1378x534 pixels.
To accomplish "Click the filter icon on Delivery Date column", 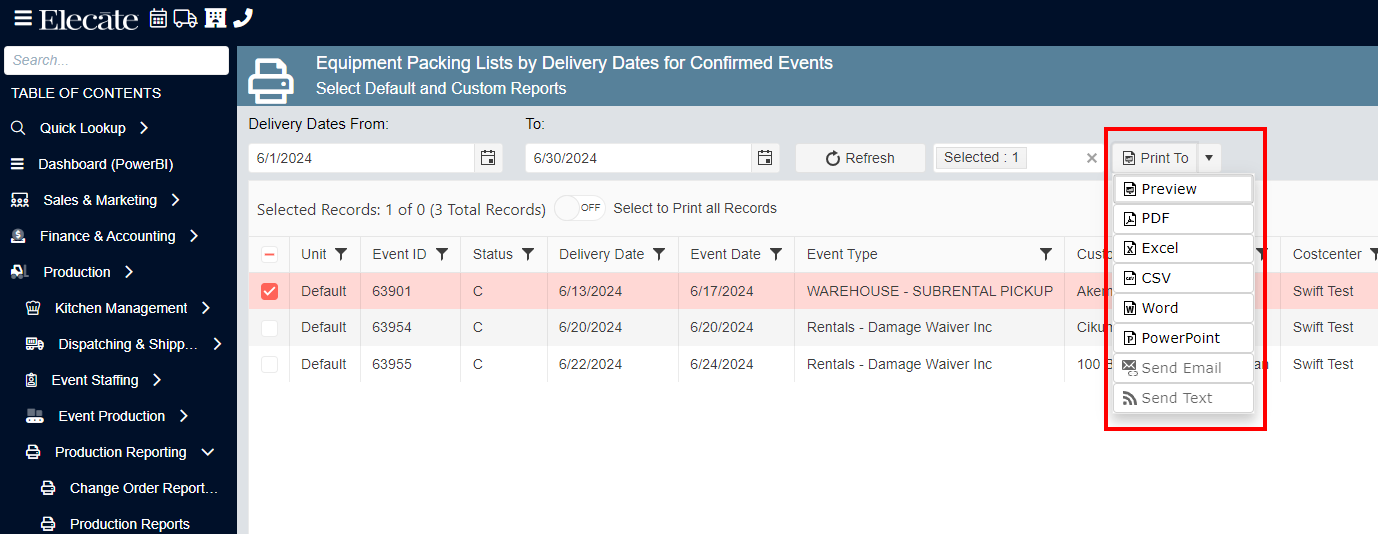I will pos(659,254).
